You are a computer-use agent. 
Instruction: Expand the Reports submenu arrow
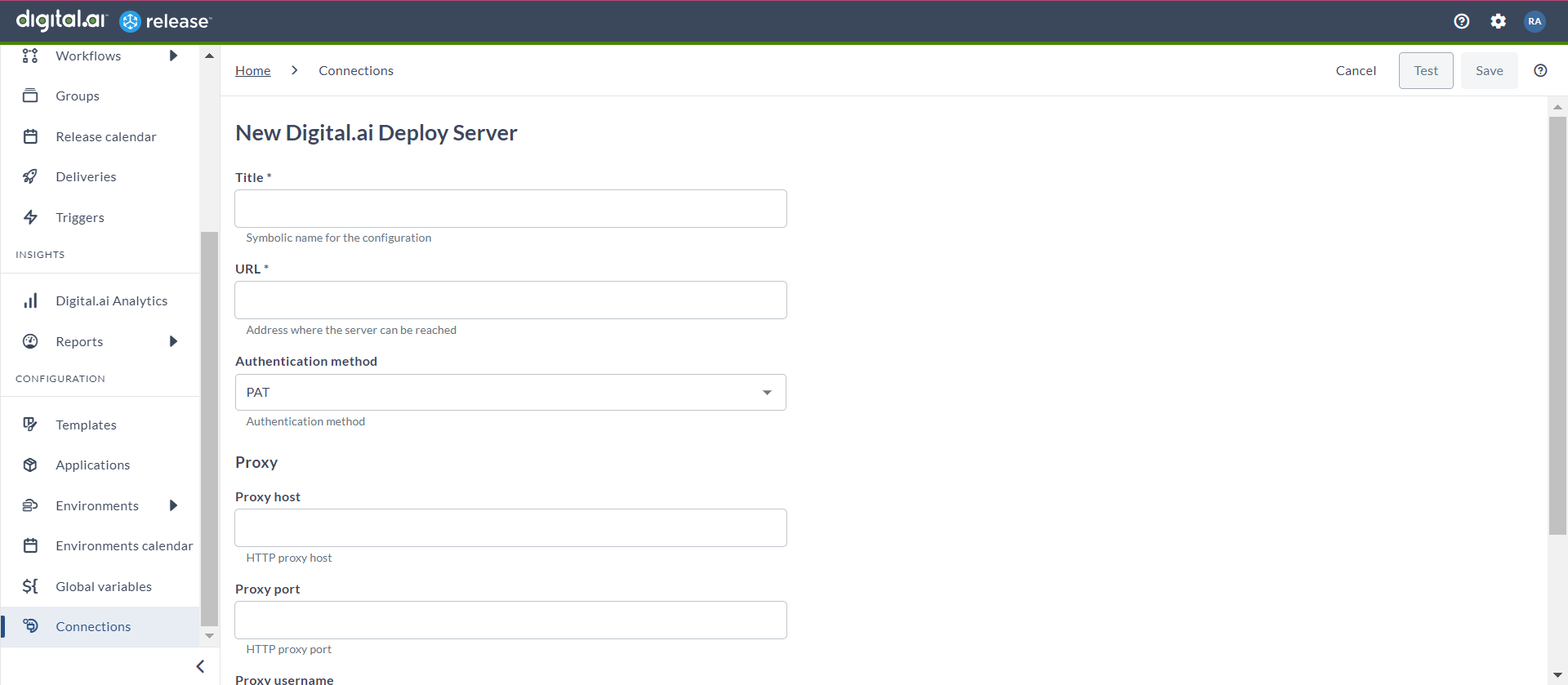pos(173,341)
